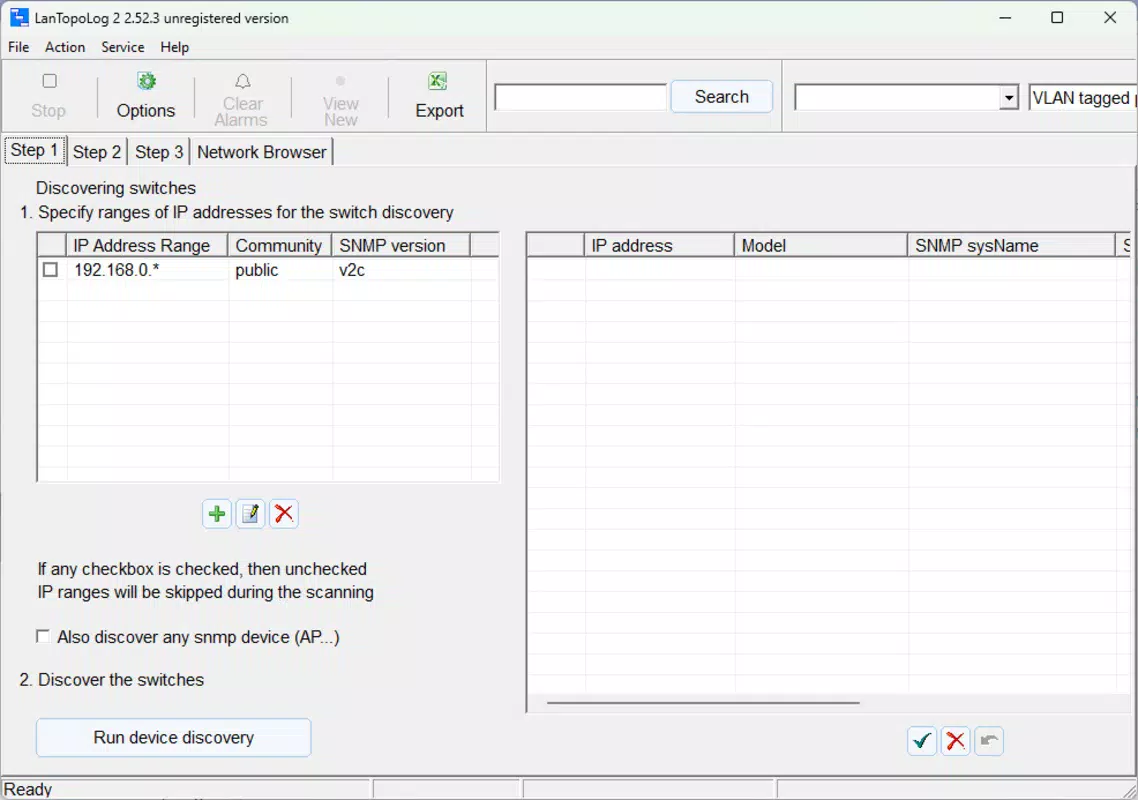Image resolution: width=1138 pixels, height=800 pixels.
Task: Delete IP range with red X below list
Action: click(284, 514)
